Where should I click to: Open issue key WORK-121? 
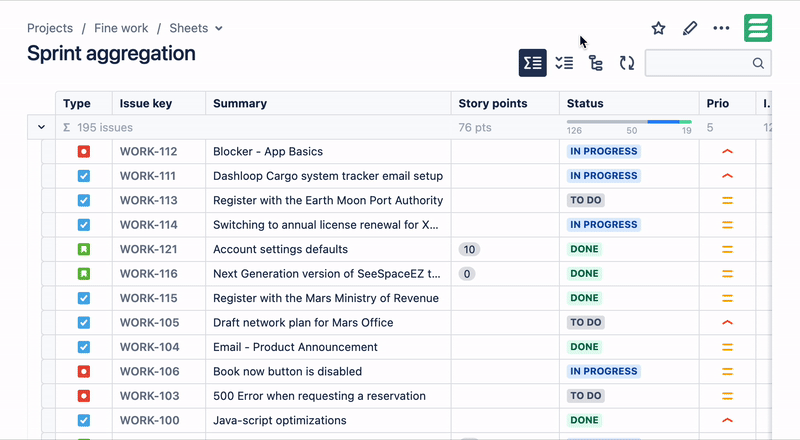(x=148, y=250)
